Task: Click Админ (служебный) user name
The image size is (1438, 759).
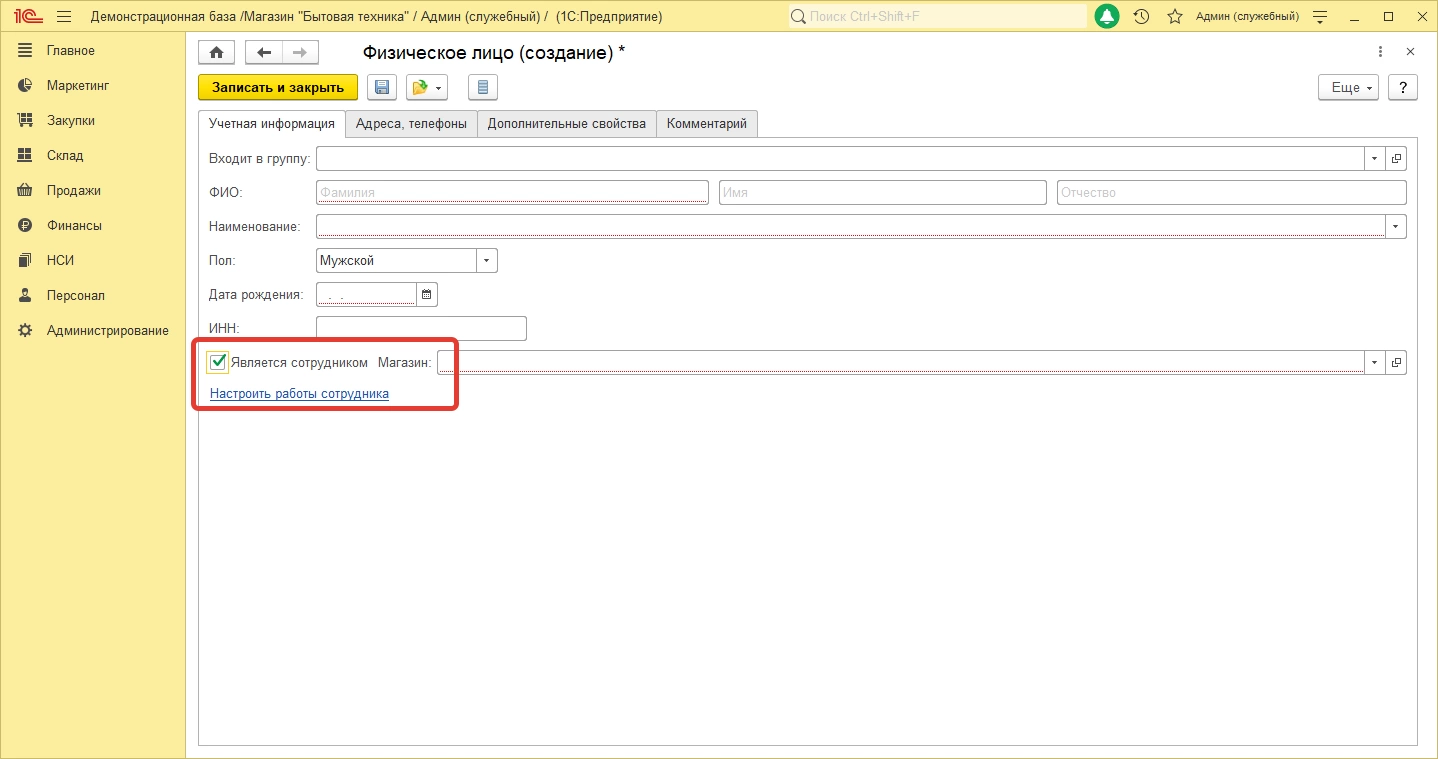Action: point(1248,17)
